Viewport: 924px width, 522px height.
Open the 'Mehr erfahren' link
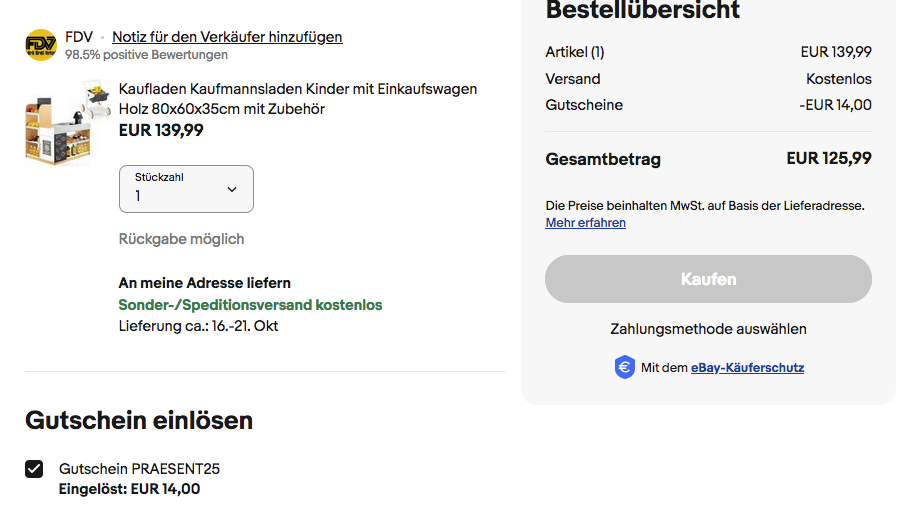coord(585,223)
